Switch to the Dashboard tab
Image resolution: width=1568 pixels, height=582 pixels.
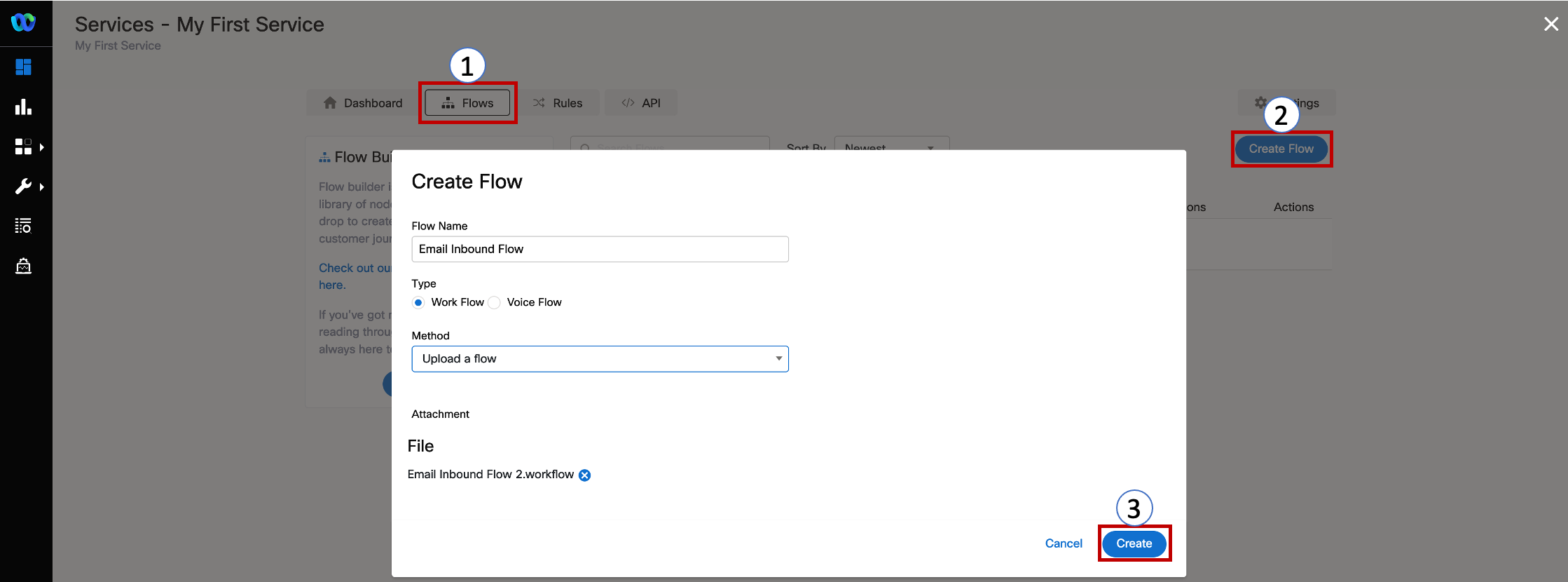[x=363, y=103]
